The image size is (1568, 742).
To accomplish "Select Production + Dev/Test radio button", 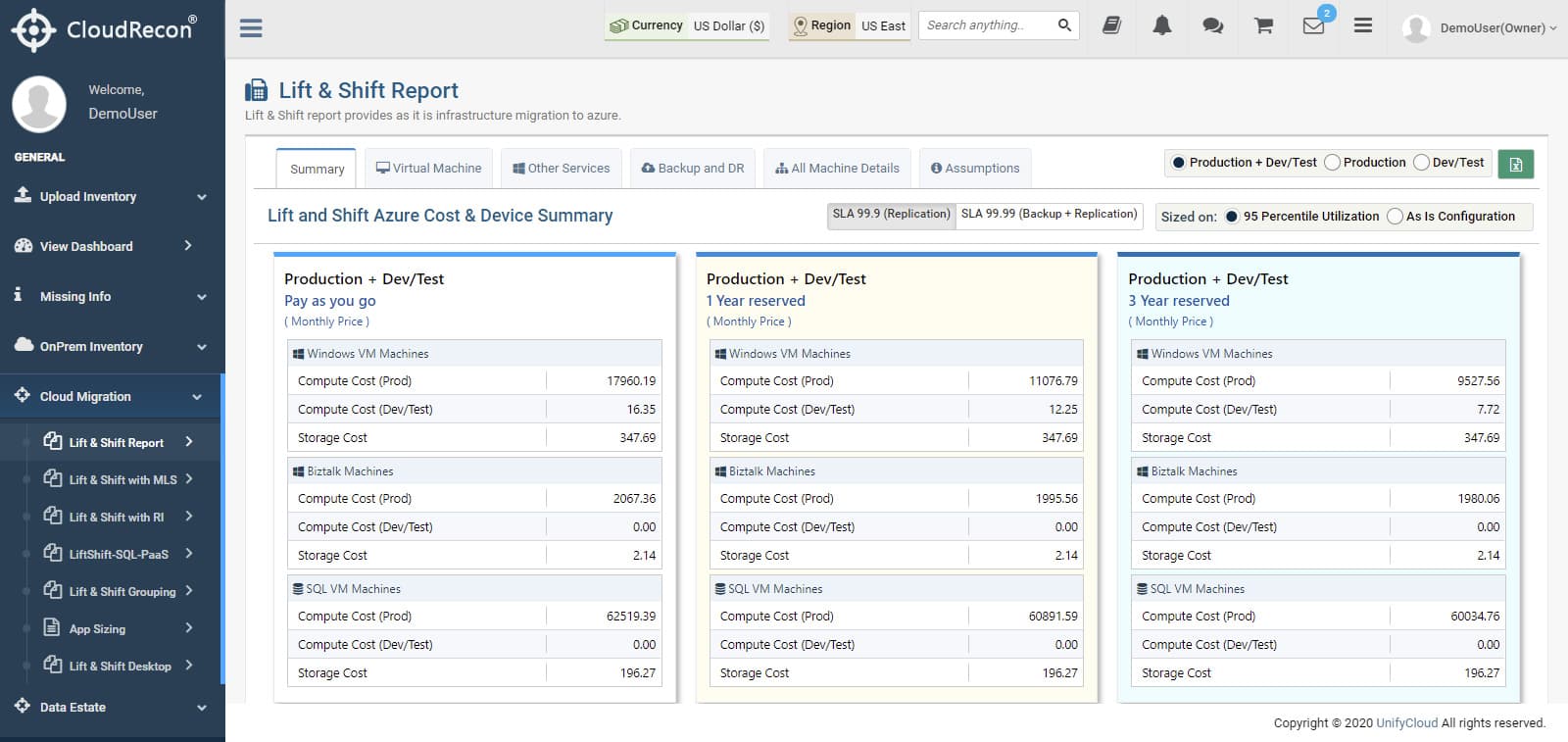I will 1178,163.
